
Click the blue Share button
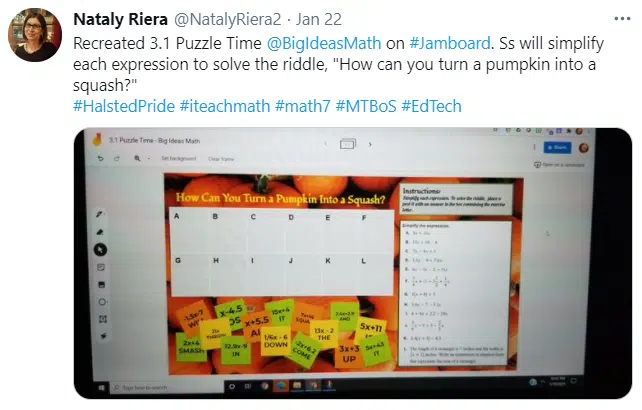pyautogui.click(x=557, y=147)
